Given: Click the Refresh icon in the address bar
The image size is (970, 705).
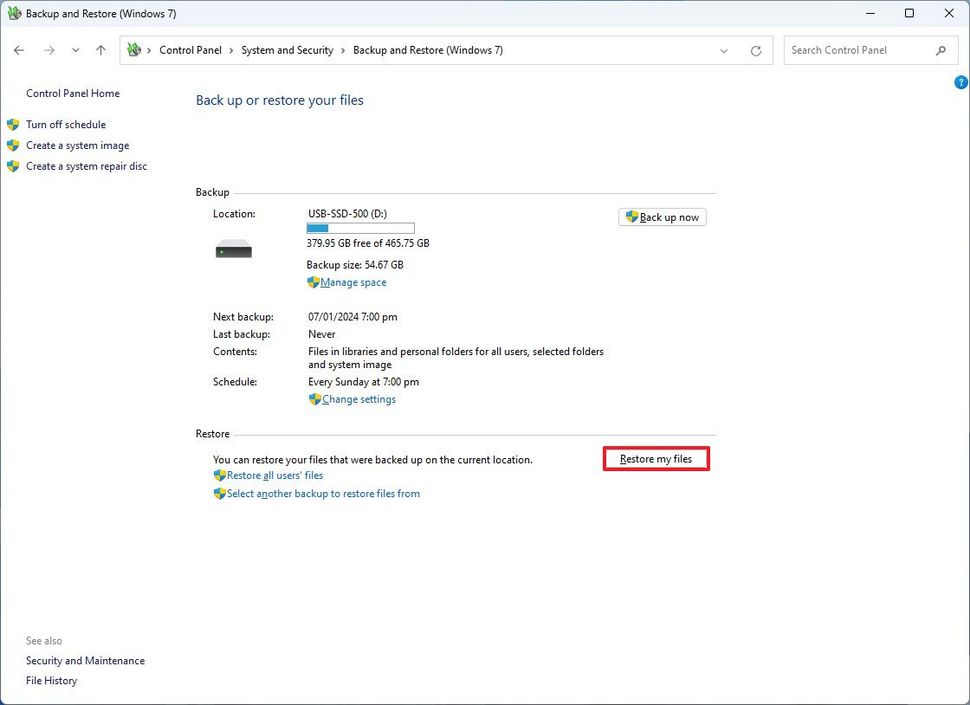Looking at the screenshot, I should pos(756,49).
